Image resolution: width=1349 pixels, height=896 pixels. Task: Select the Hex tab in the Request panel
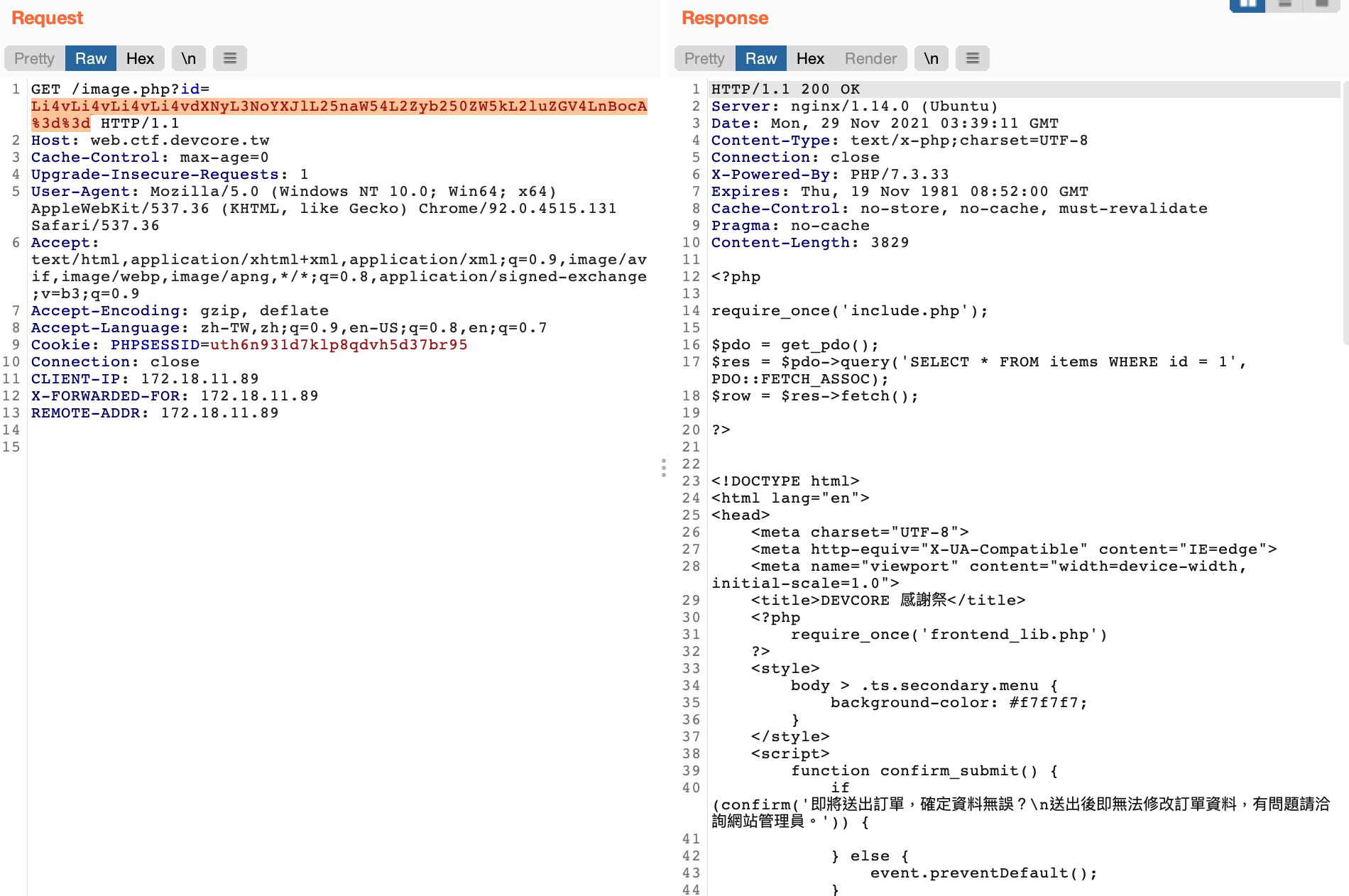tap(141, 58)
